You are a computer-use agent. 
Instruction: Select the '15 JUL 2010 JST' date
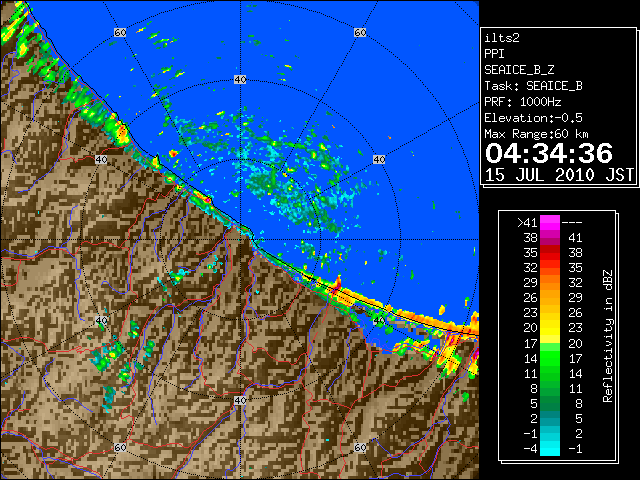559,175
